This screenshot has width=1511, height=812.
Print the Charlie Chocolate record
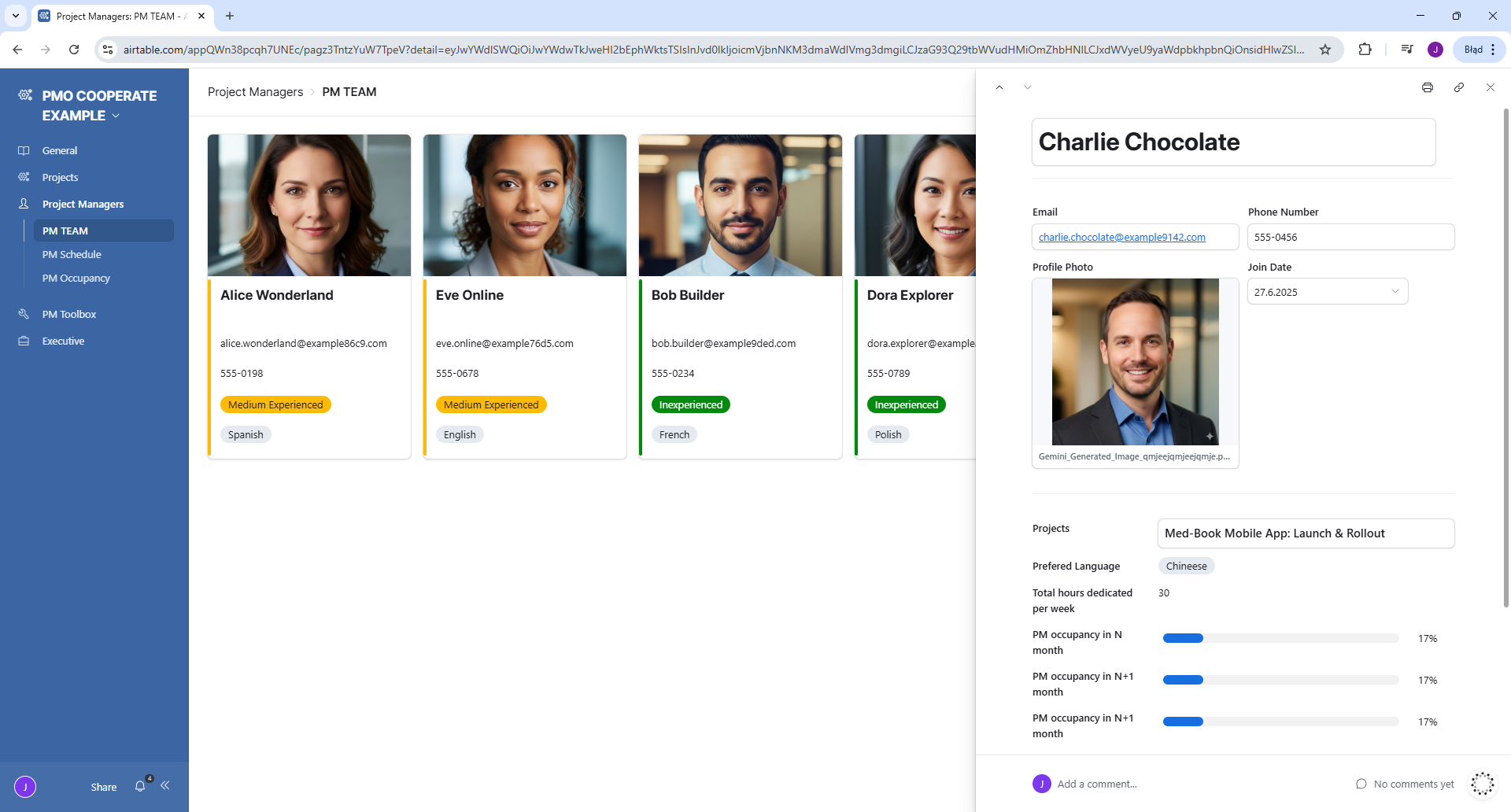(1427, 87)
